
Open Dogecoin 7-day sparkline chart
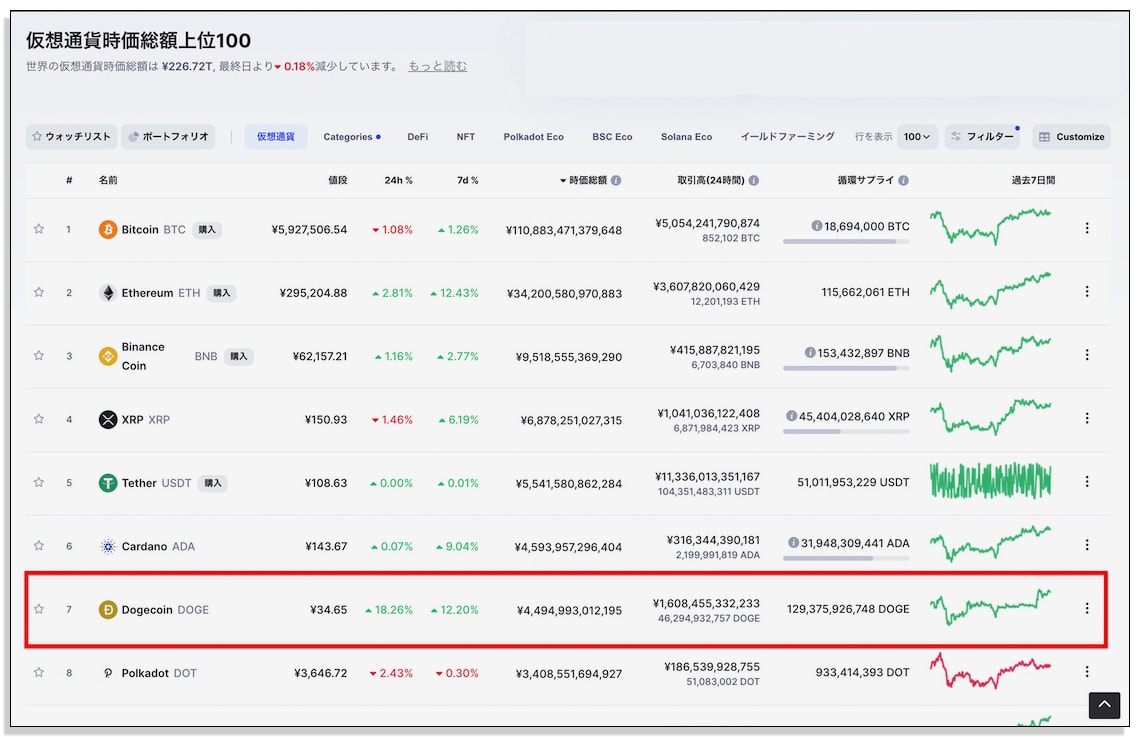pyautogui.click(x=990, y=608)
